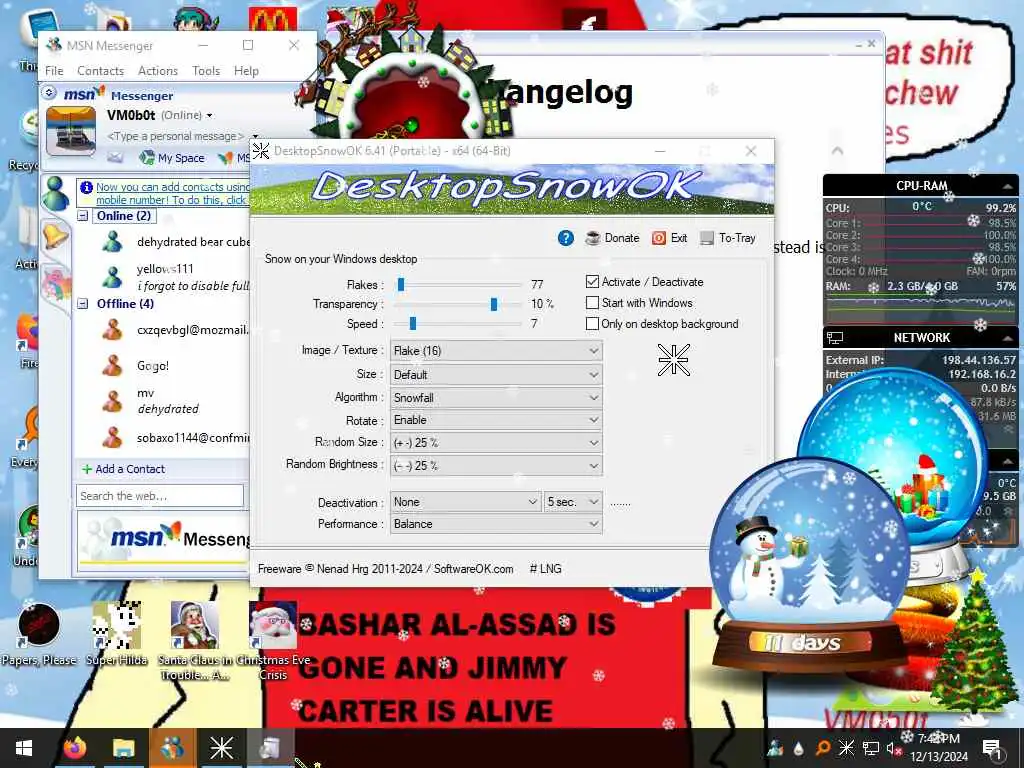Click the MSN alerts bell tab icon
Screen dimensions: 1024x768
(55, 236)
